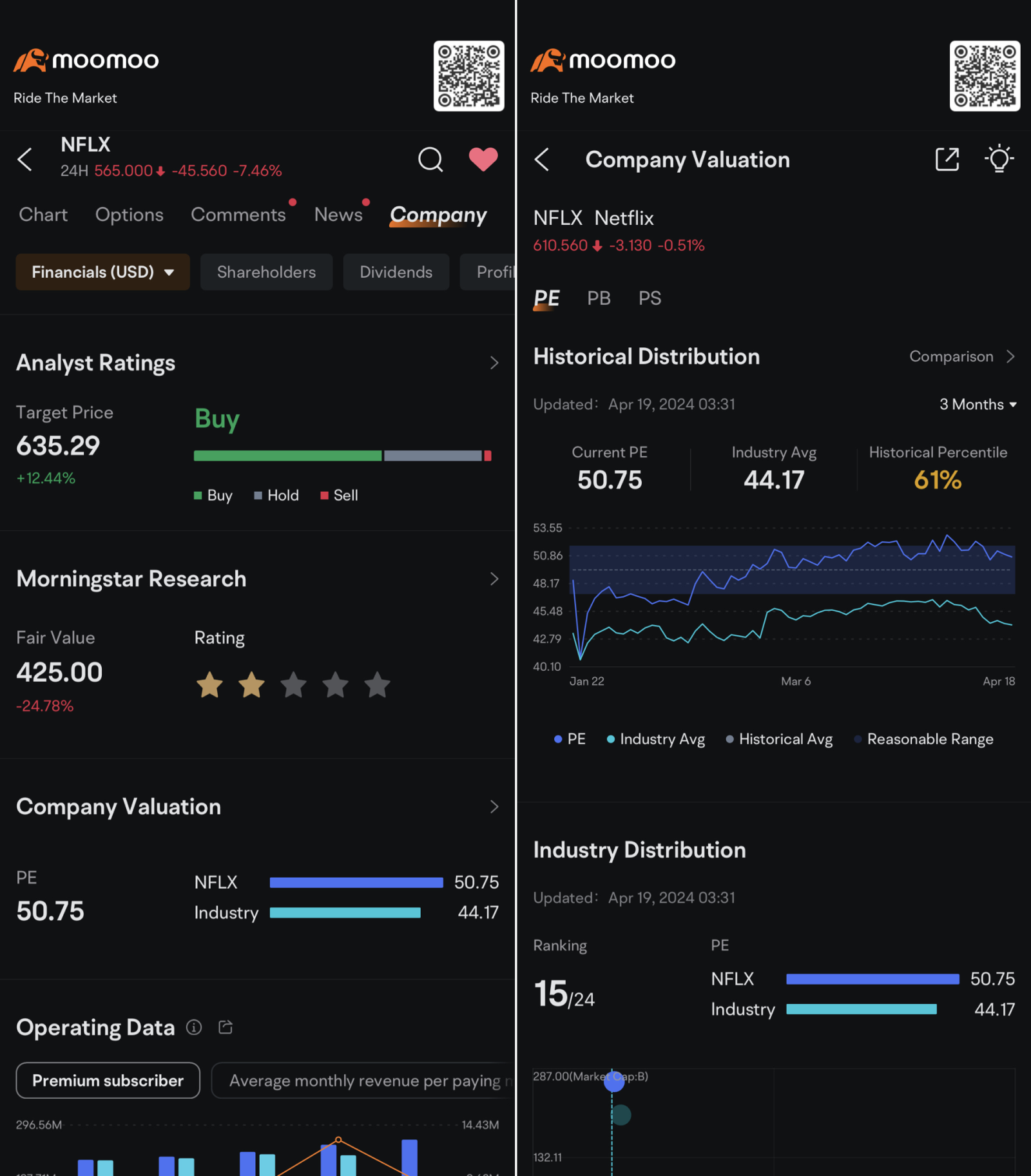Share Company Valuation via export icon

(x=947, y=159)
